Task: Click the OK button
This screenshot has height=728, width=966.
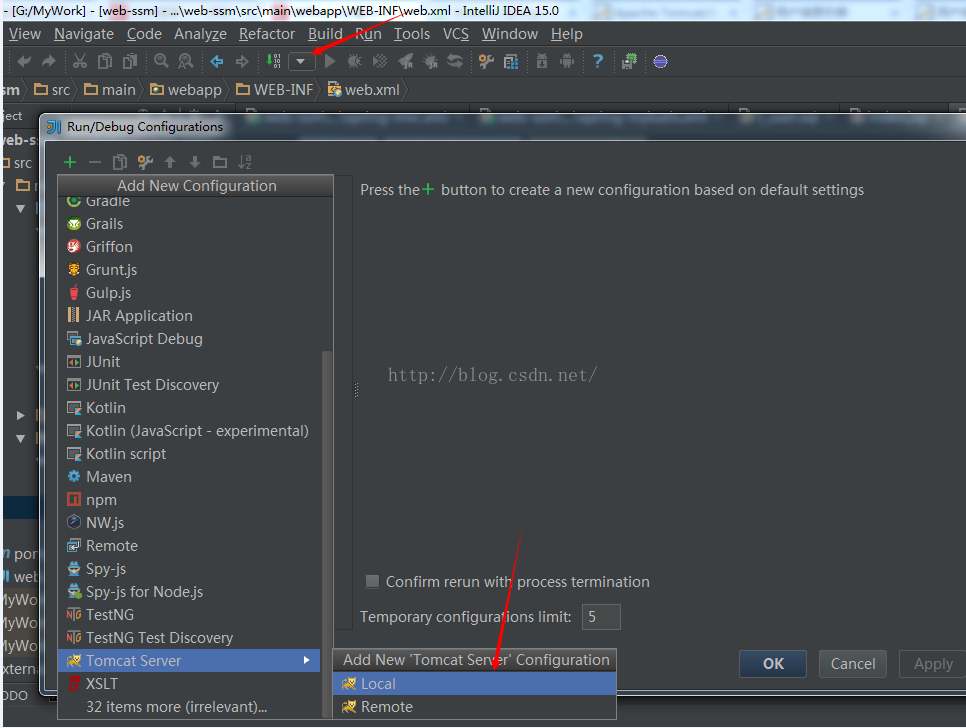Action: tap(773, 663)
